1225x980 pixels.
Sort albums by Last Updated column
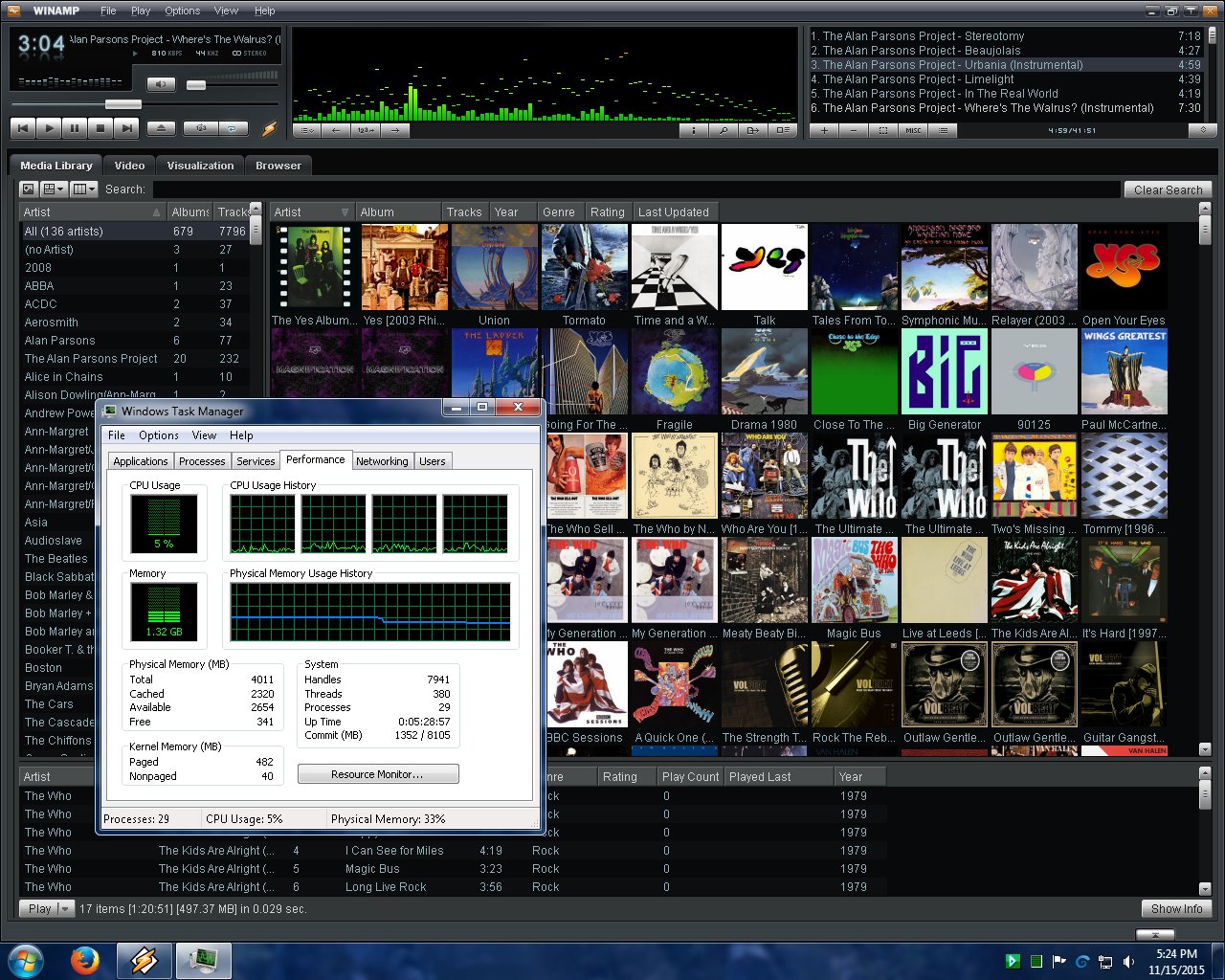point(674,212)
